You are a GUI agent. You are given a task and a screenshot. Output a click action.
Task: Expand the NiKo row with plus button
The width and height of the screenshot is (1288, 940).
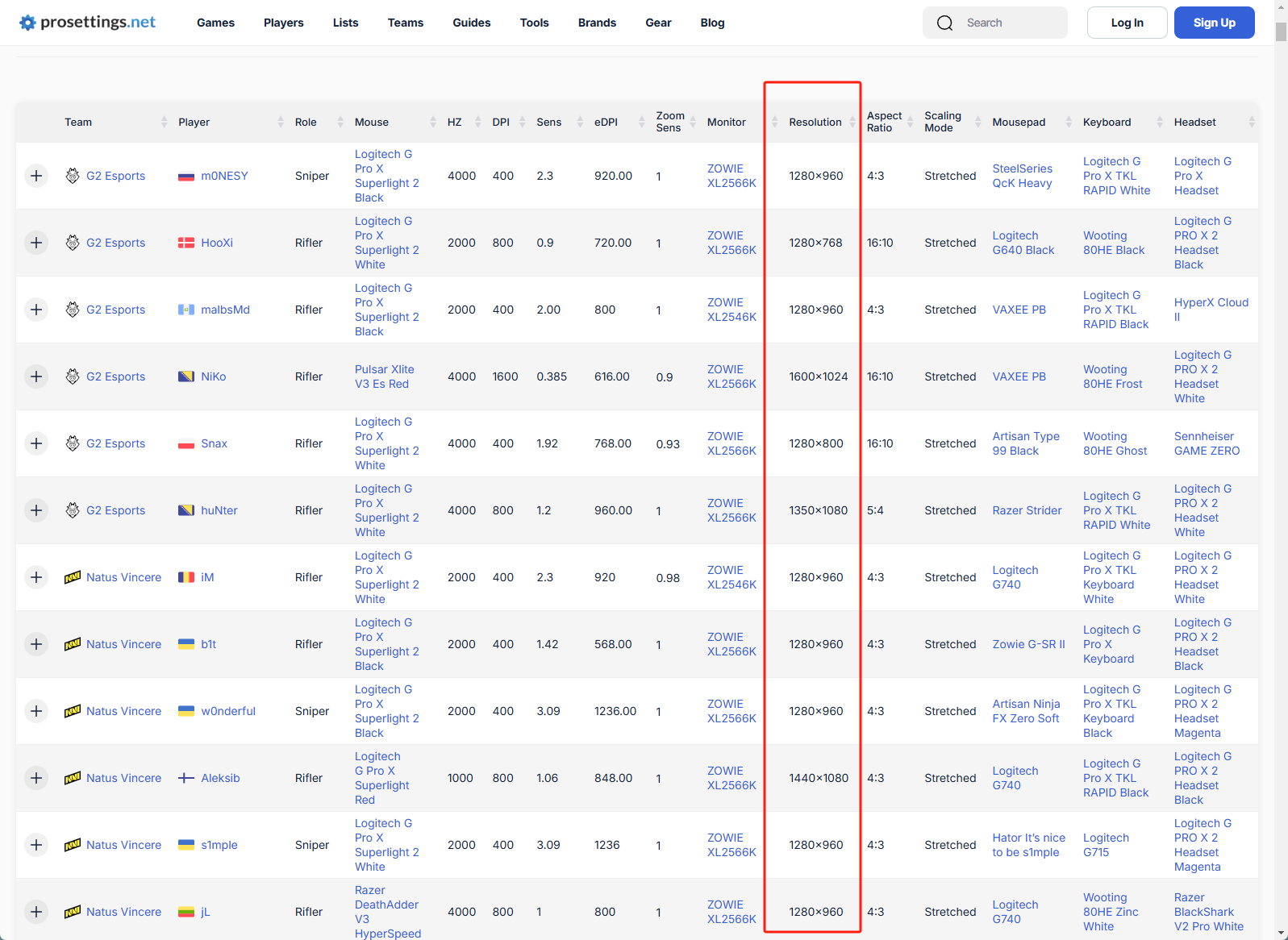pos(36,376)
